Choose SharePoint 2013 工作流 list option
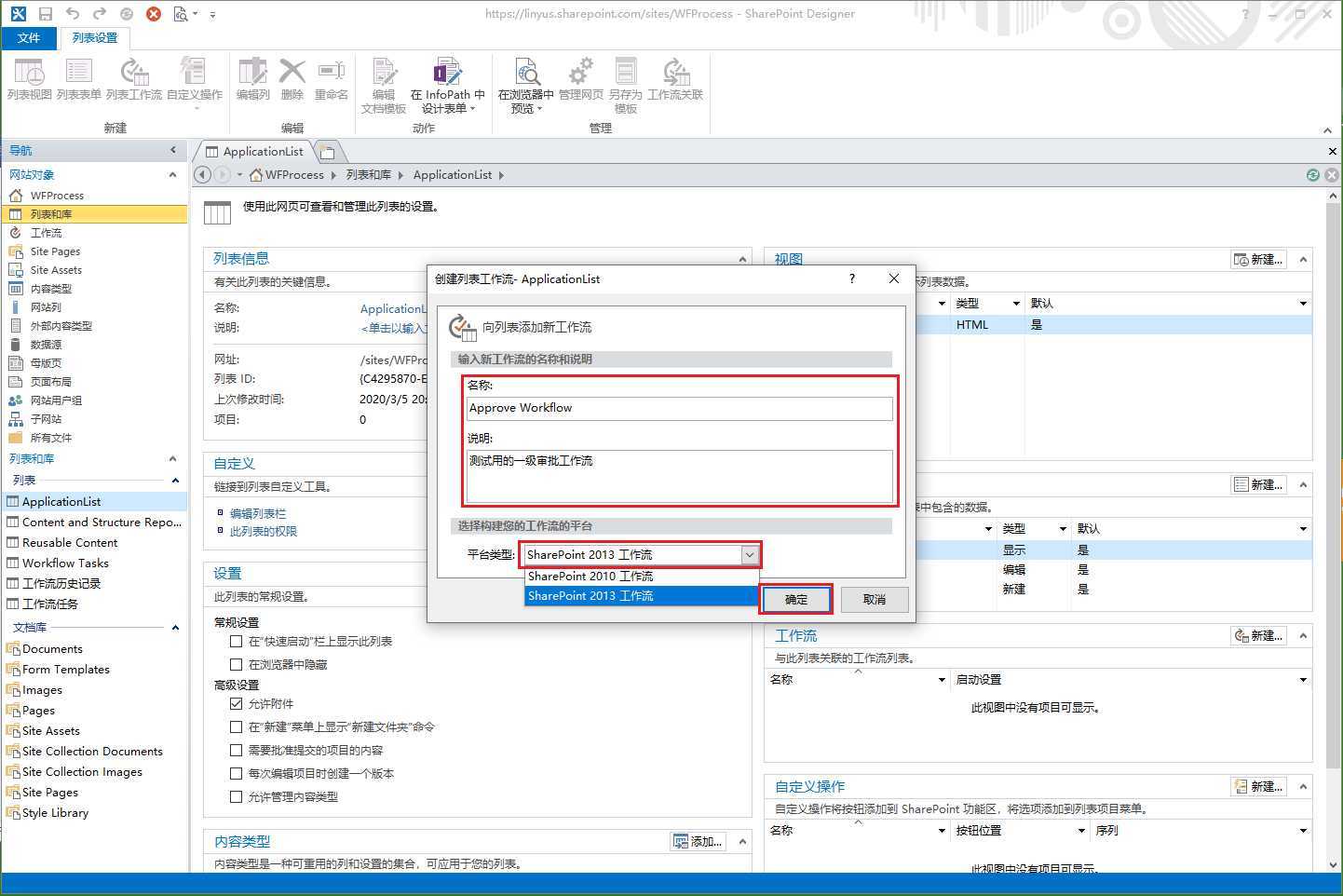The width and height of the screenshot is (1343, 896). coord(641,595)
